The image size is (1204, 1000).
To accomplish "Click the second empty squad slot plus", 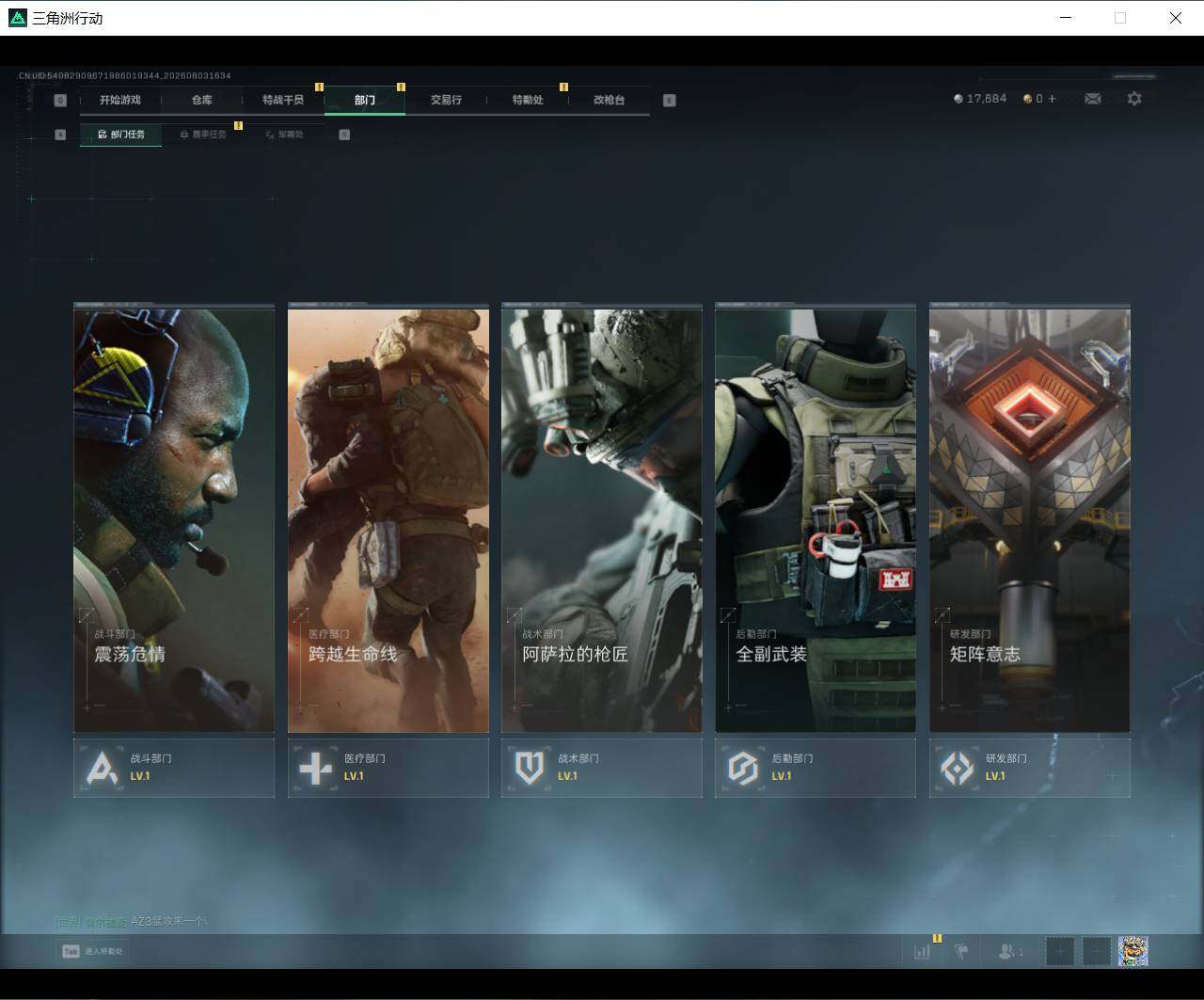I will pyautogui.click(x=1096, y=952).
